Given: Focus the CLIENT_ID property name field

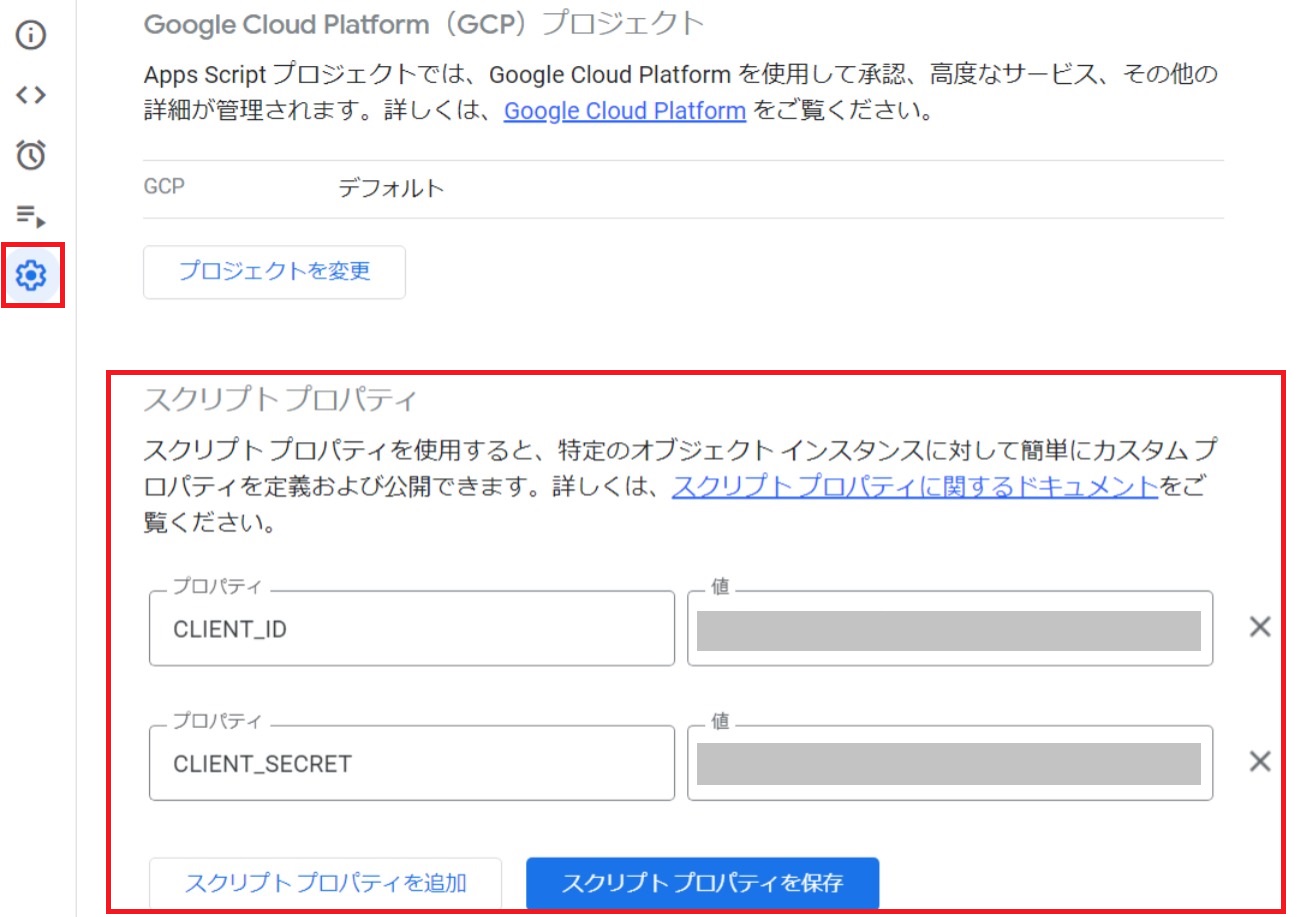Looking at the screenshot, I should 412,628.
